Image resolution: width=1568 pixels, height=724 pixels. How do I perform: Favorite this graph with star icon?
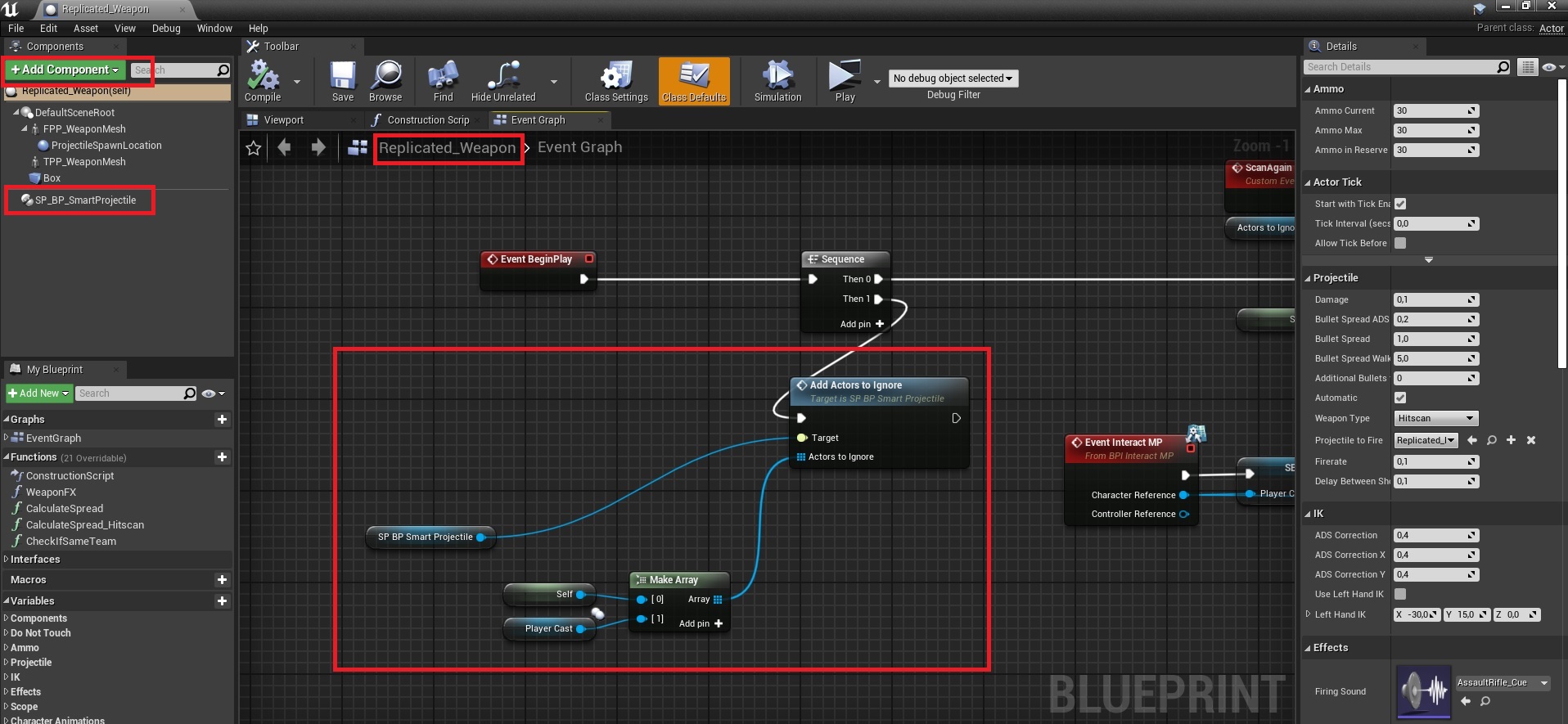[254, 148]
